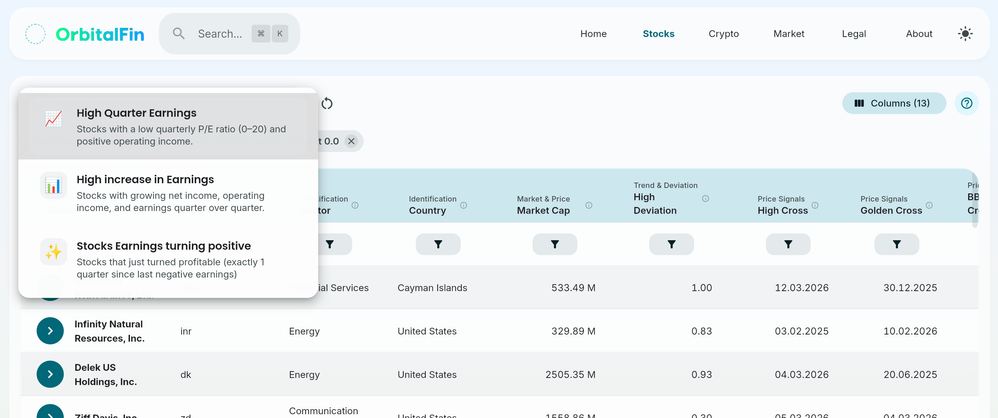This screenshot has width=998, height=418.
Task: Open the Columns (13) selector
Action: 894,103
